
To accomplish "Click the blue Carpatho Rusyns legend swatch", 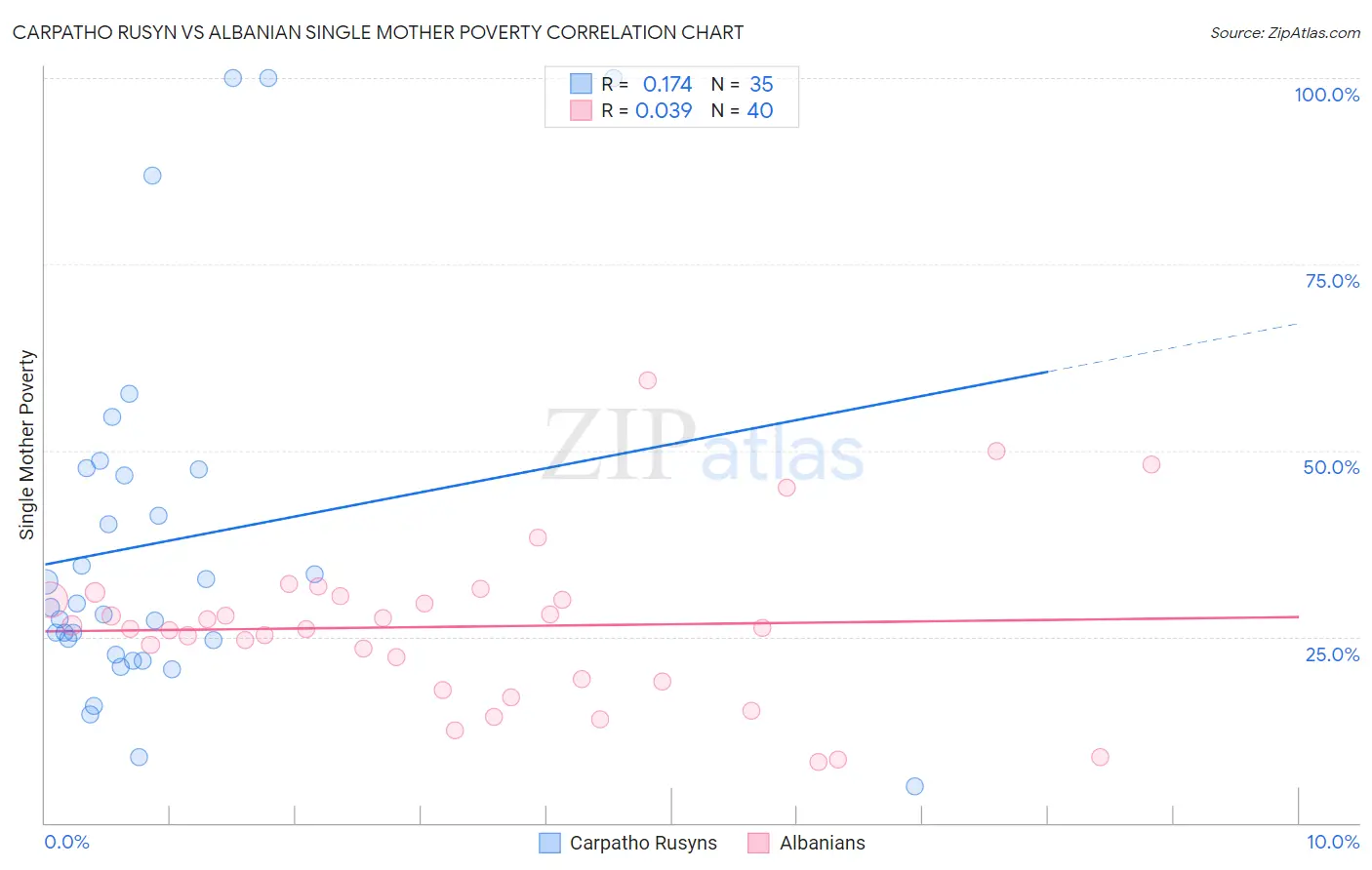I will tap(550, 843).
